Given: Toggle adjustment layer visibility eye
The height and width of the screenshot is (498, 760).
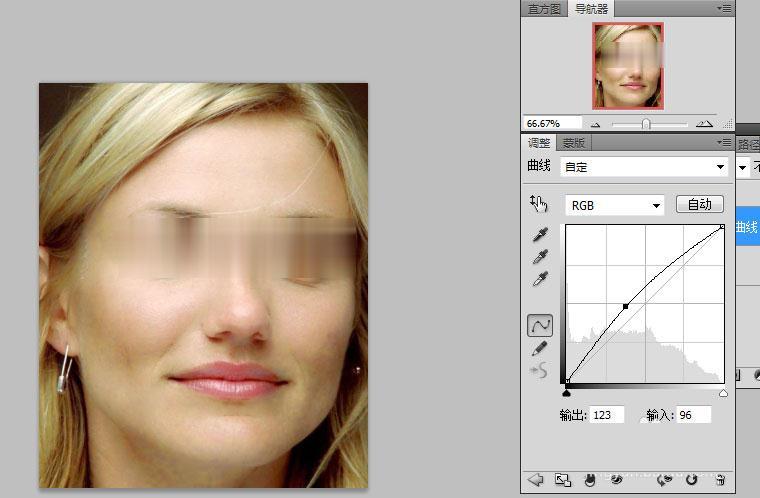Looking at the screenshot, I should tap(617, 480).
